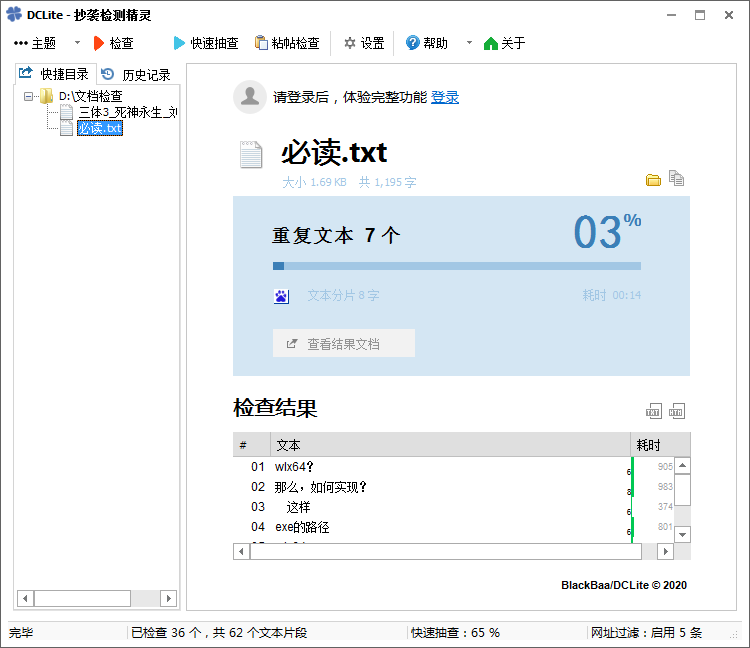Image resolution: width=750 pixels, height=648 pixels.
Task: Start a check with the 检查 button
Action: [x=113, y=44]
